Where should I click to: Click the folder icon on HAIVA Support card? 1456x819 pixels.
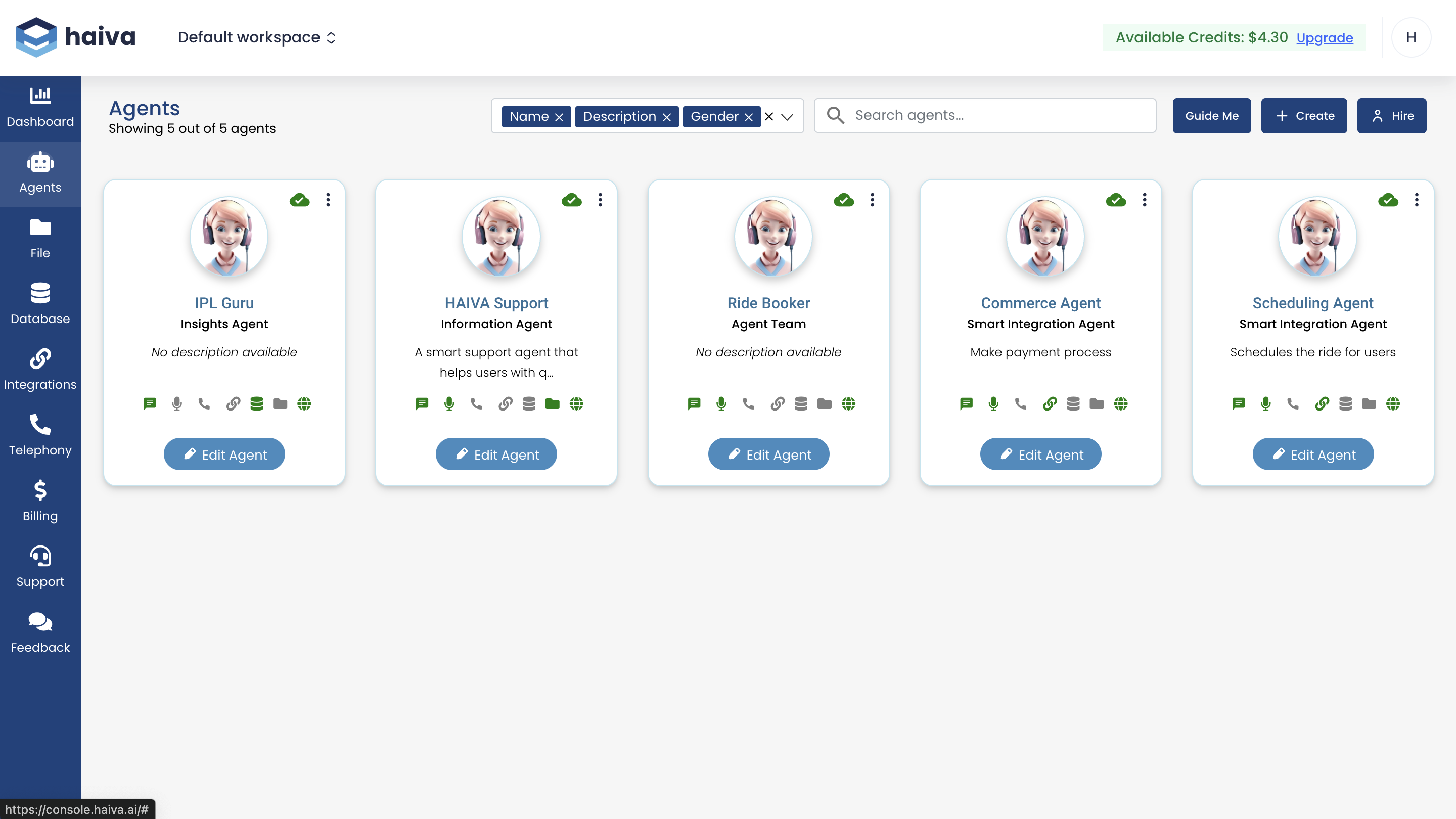[x=552, y=403]
